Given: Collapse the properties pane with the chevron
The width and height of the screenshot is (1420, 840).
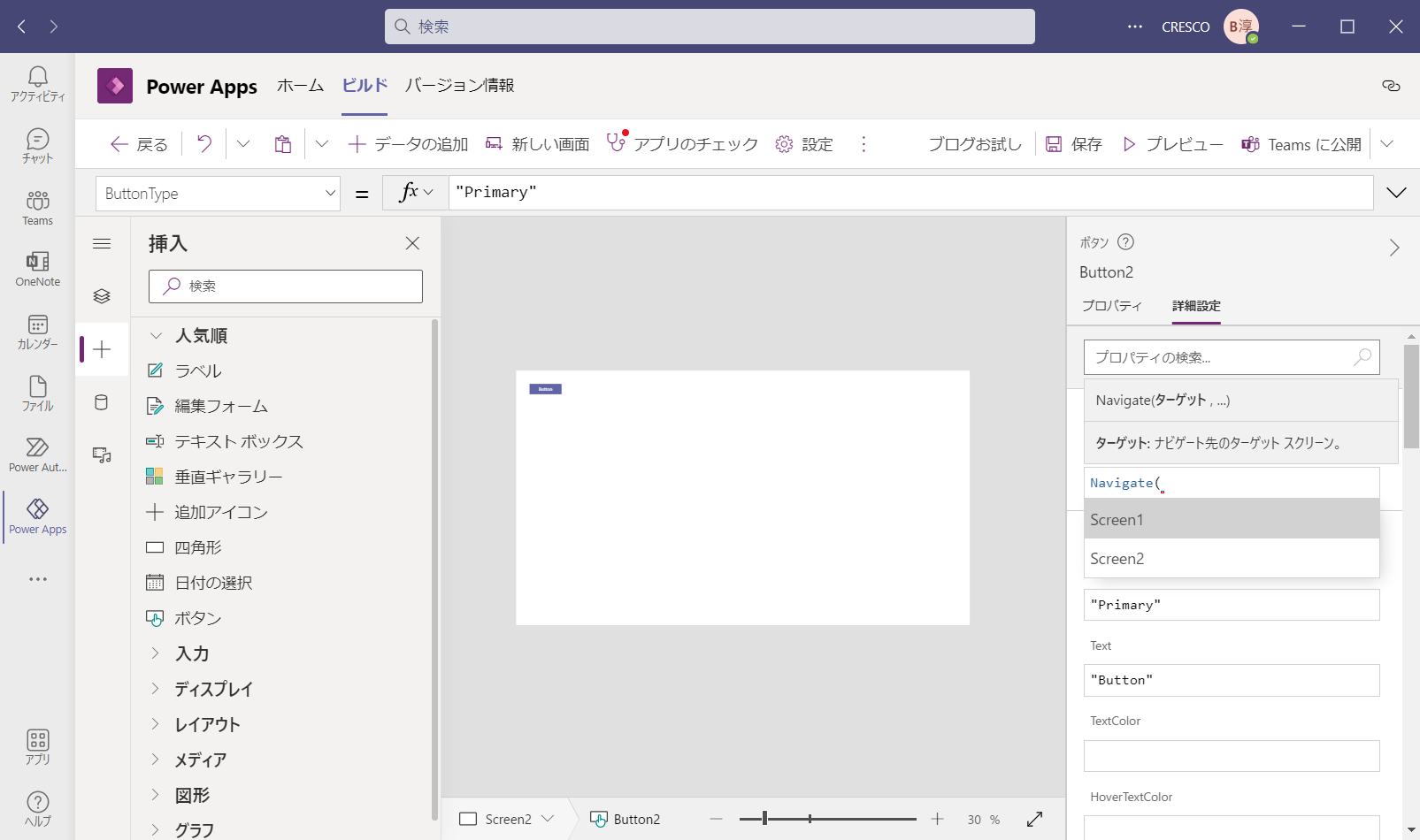Looking at the screenshot, I should click(x=1394, y=248).
